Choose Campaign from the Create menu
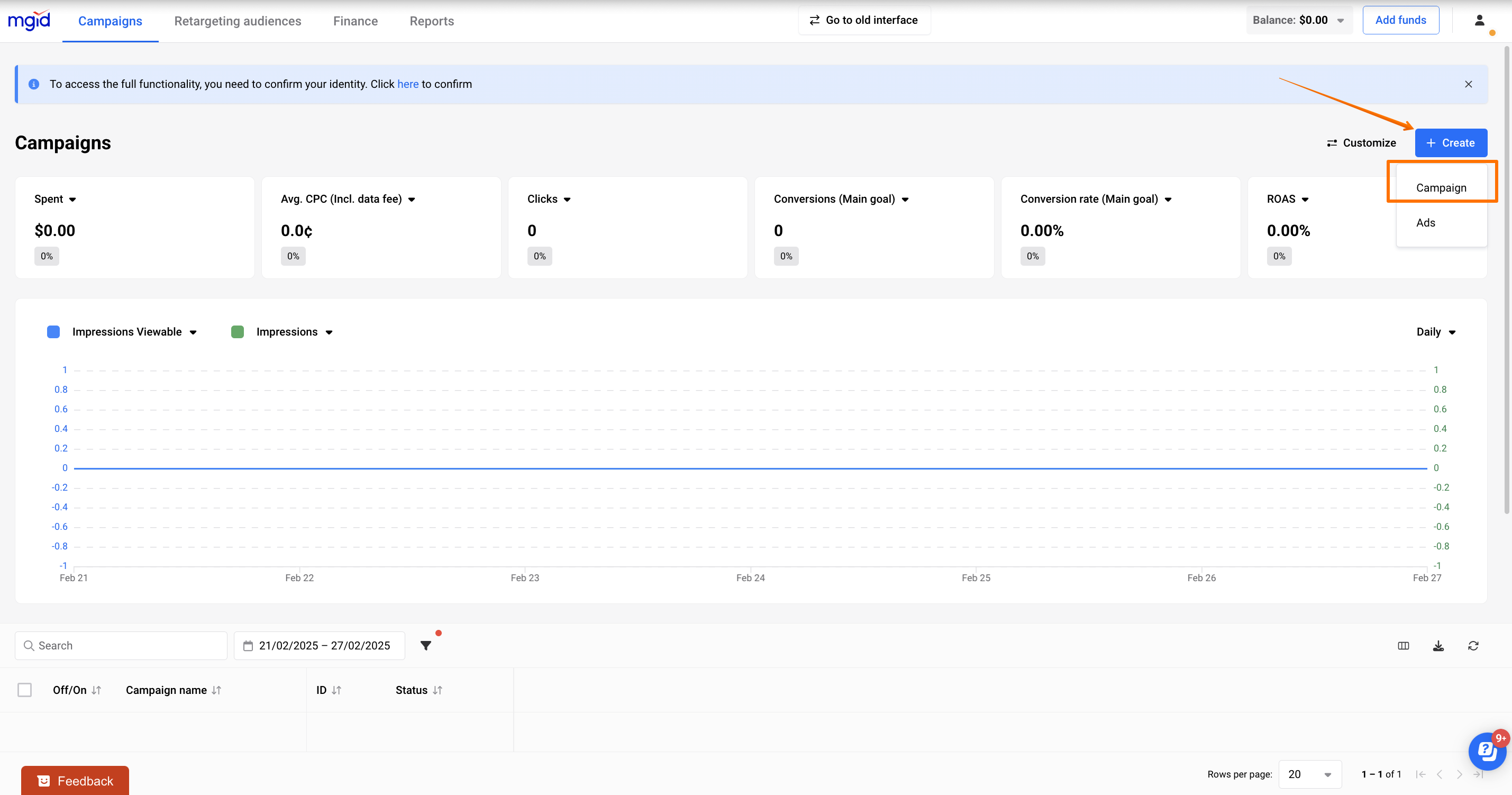 tap(1441, 187)
